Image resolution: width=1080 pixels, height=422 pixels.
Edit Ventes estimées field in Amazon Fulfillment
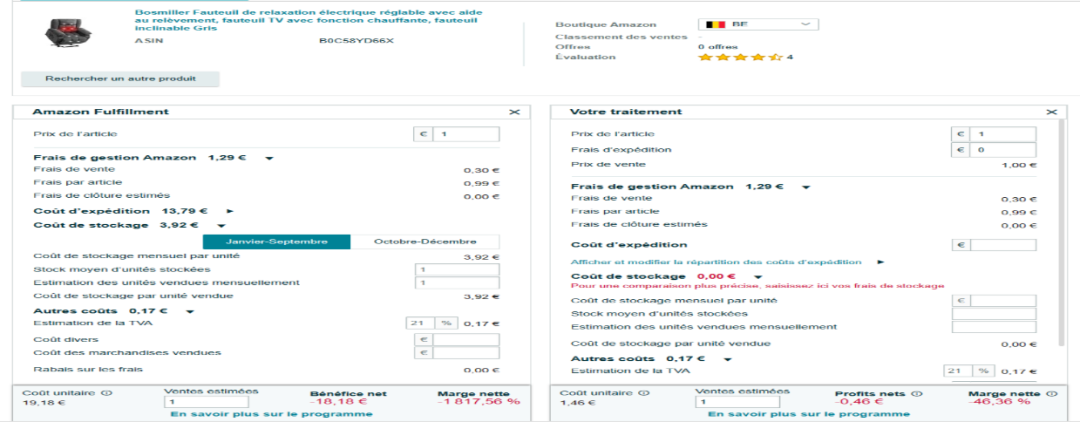pos(207,401)
